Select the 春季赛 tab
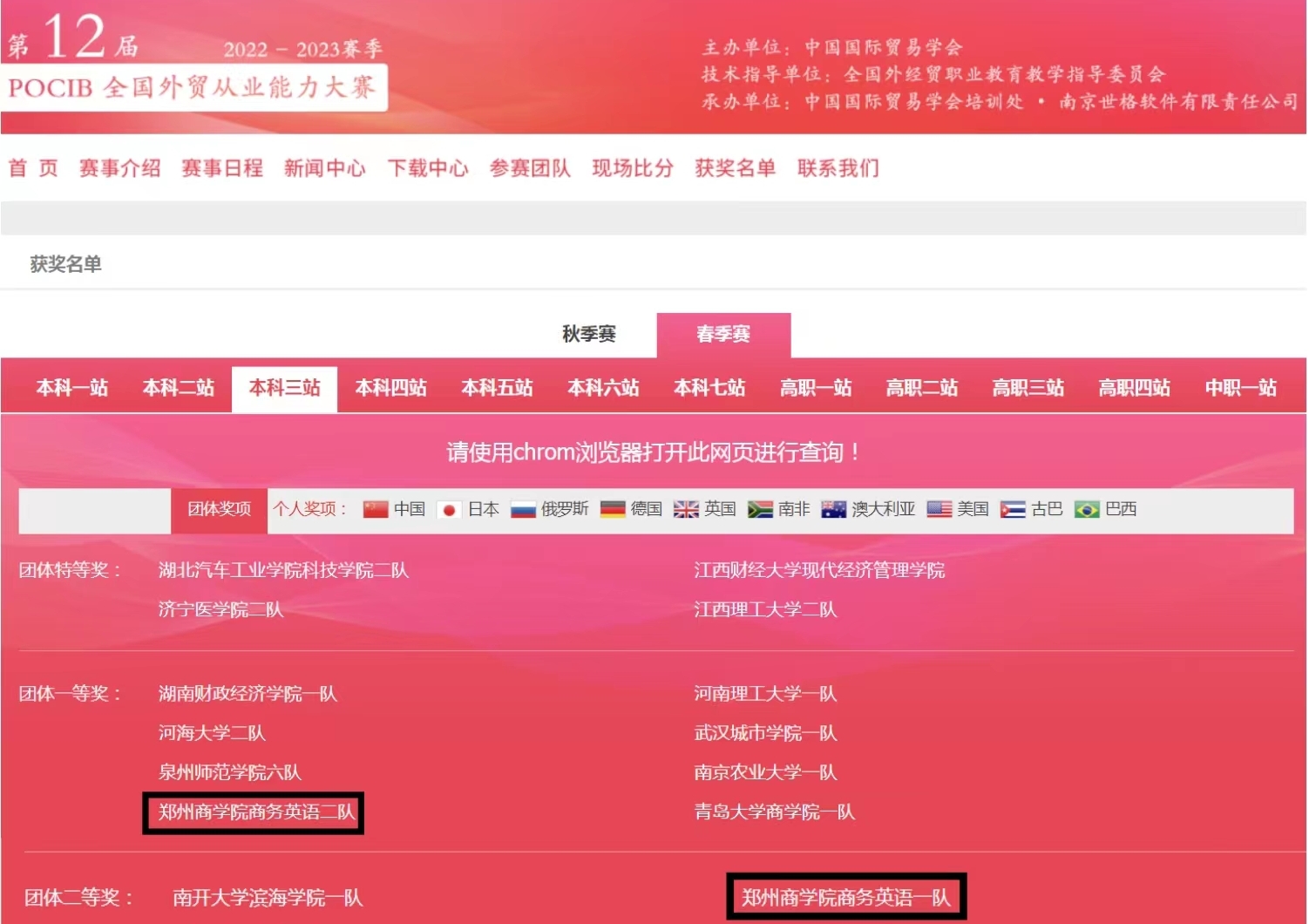This screenshot has height=924, width=1309. pyautogui.click(x=723, y=335)
